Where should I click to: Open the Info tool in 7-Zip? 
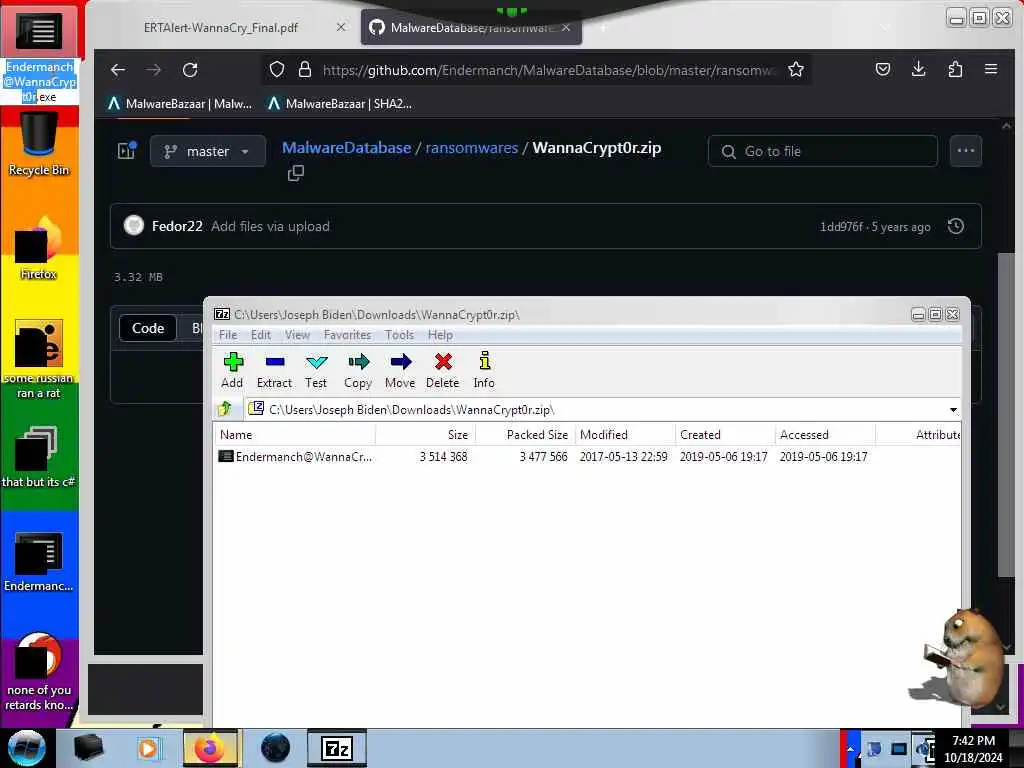[x=484, y=370]
